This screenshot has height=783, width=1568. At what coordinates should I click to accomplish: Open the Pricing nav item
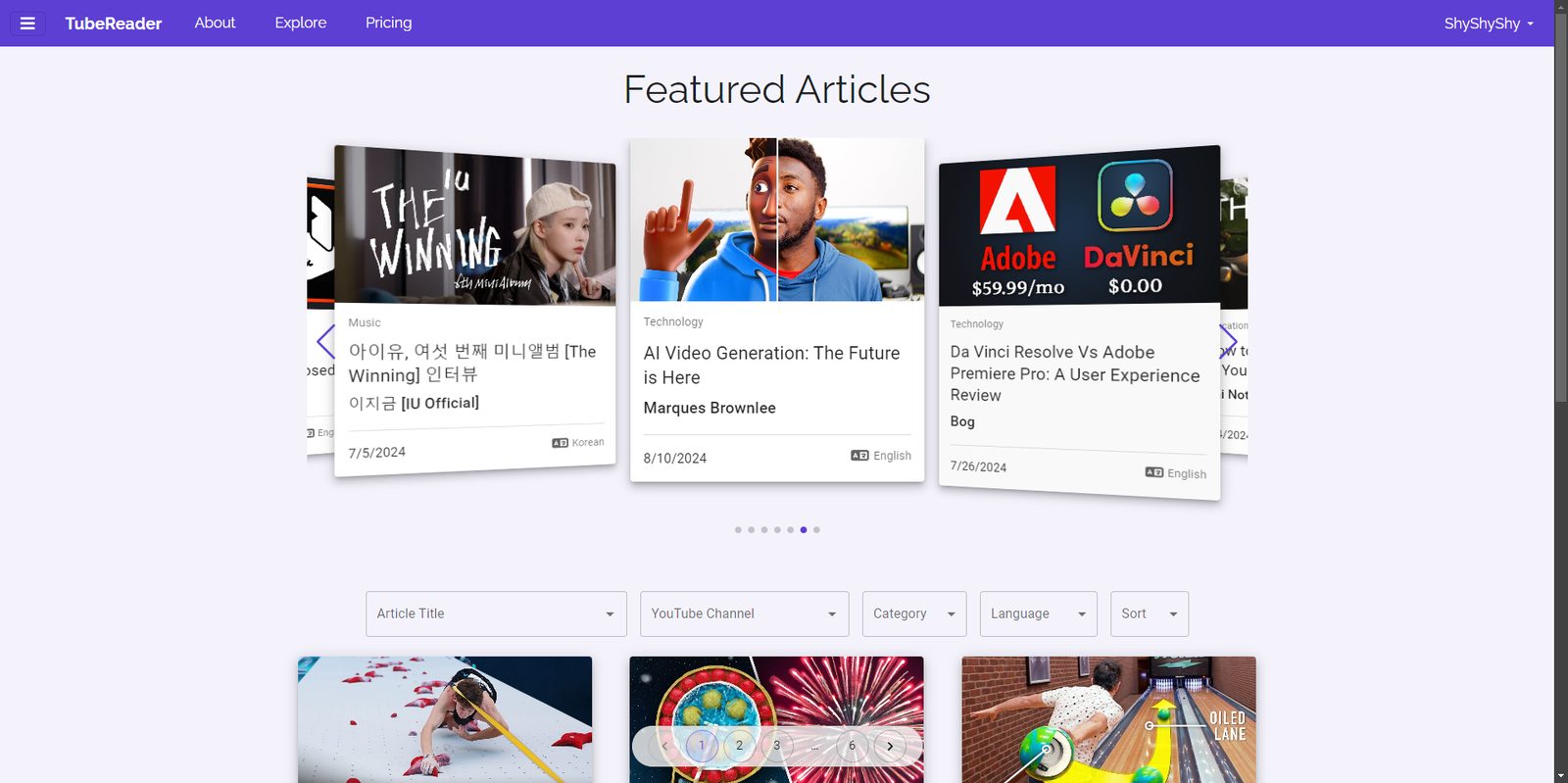coord(389,23)
